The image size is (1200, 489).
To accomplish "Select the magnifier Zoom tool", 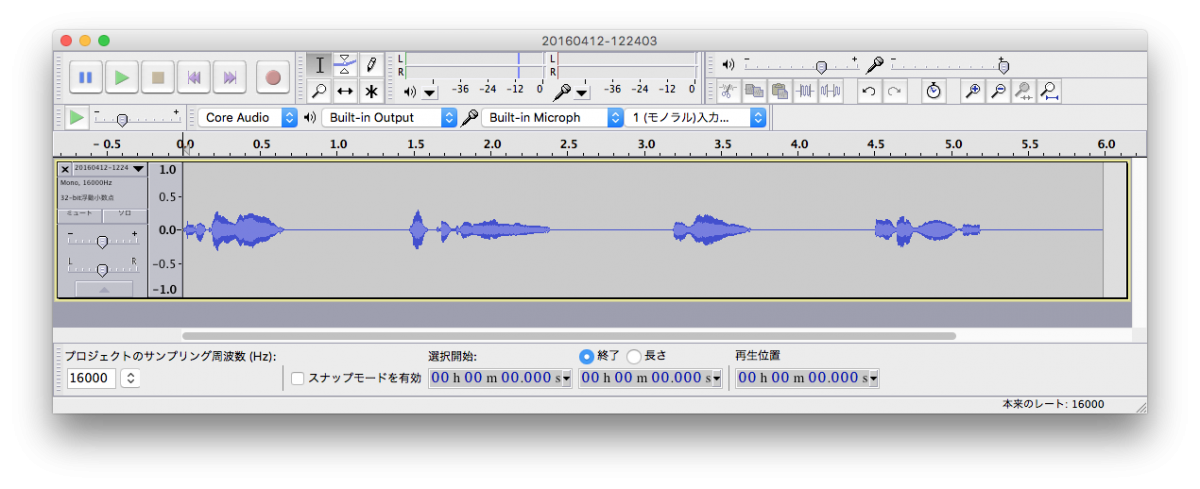I will (319, 91).
